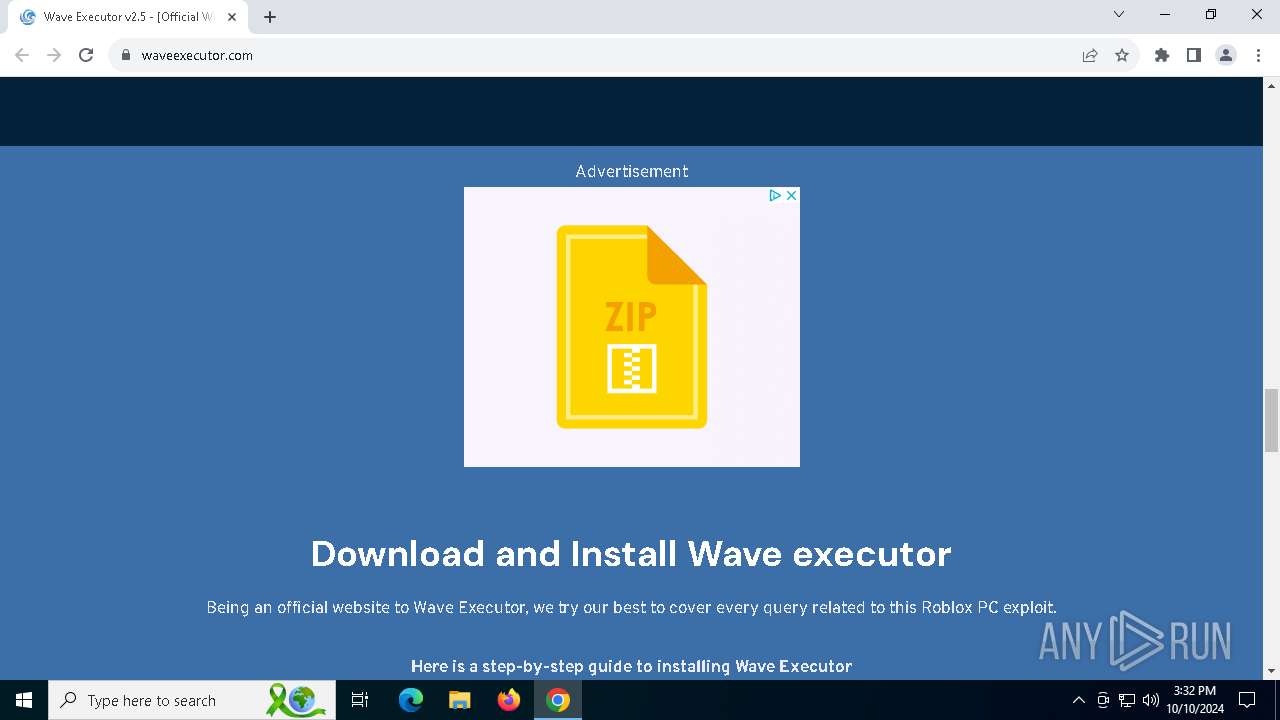Toggle the browser side panel
1280x720 pixels.
pos(1194,55)
